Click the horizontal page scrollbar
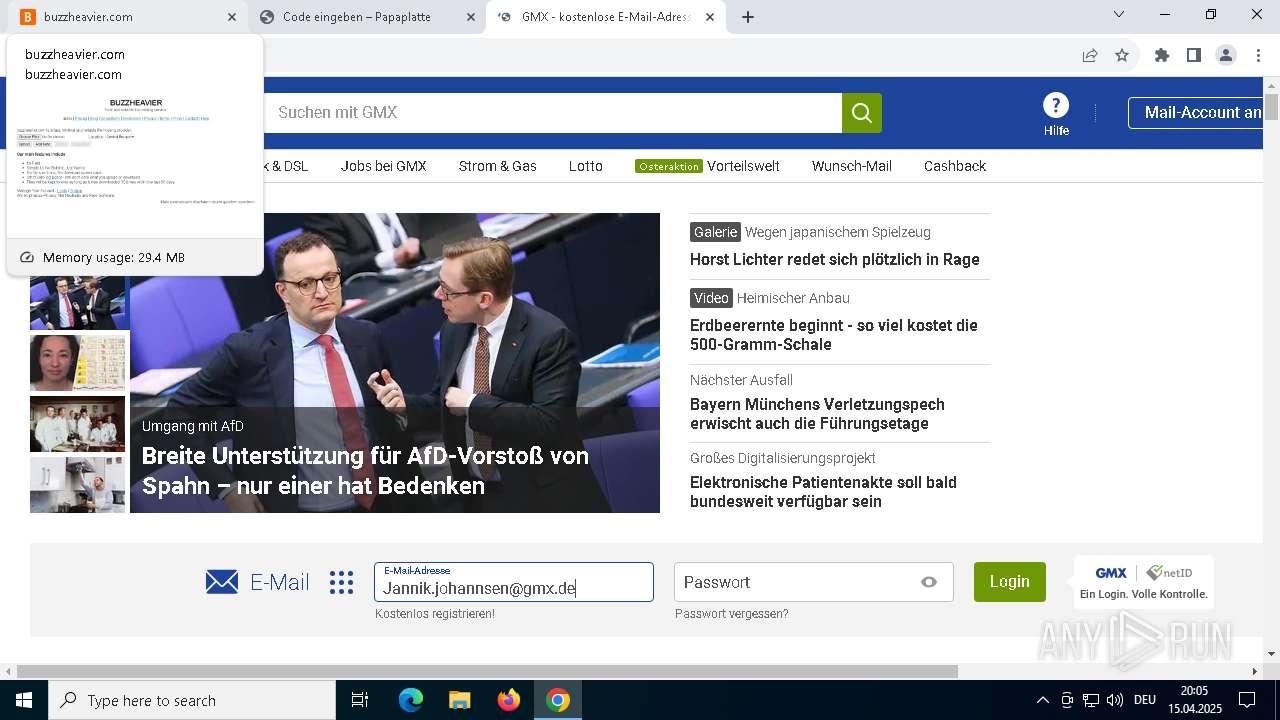This screenshot has height=720, width=1280. point(487,671)
